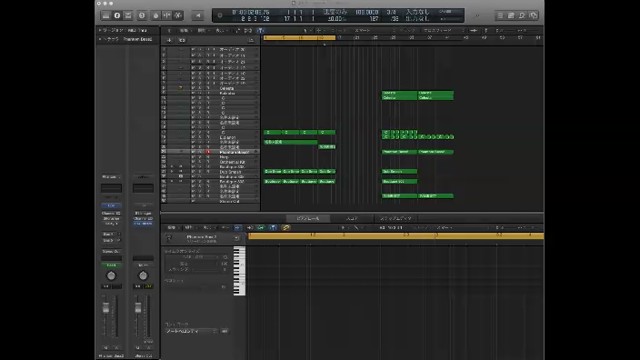Image resolution: width=640 pixels, height=360 pixels.
Task: Open the controller dropdown in piano roll
Action: click(x=191, y=331)
